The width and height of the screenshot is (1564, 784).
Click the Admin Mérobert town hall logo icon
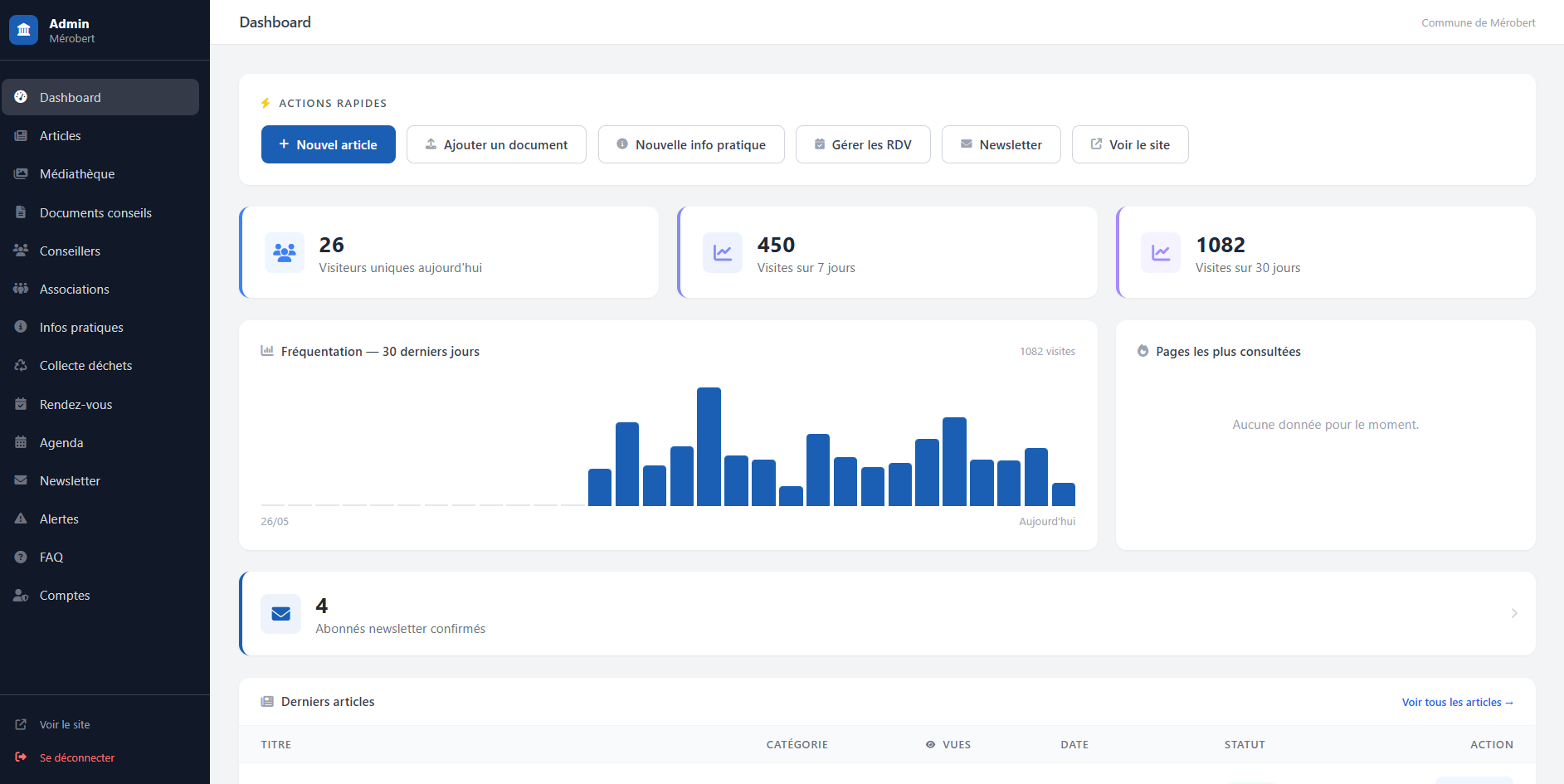tap(23, 30)
